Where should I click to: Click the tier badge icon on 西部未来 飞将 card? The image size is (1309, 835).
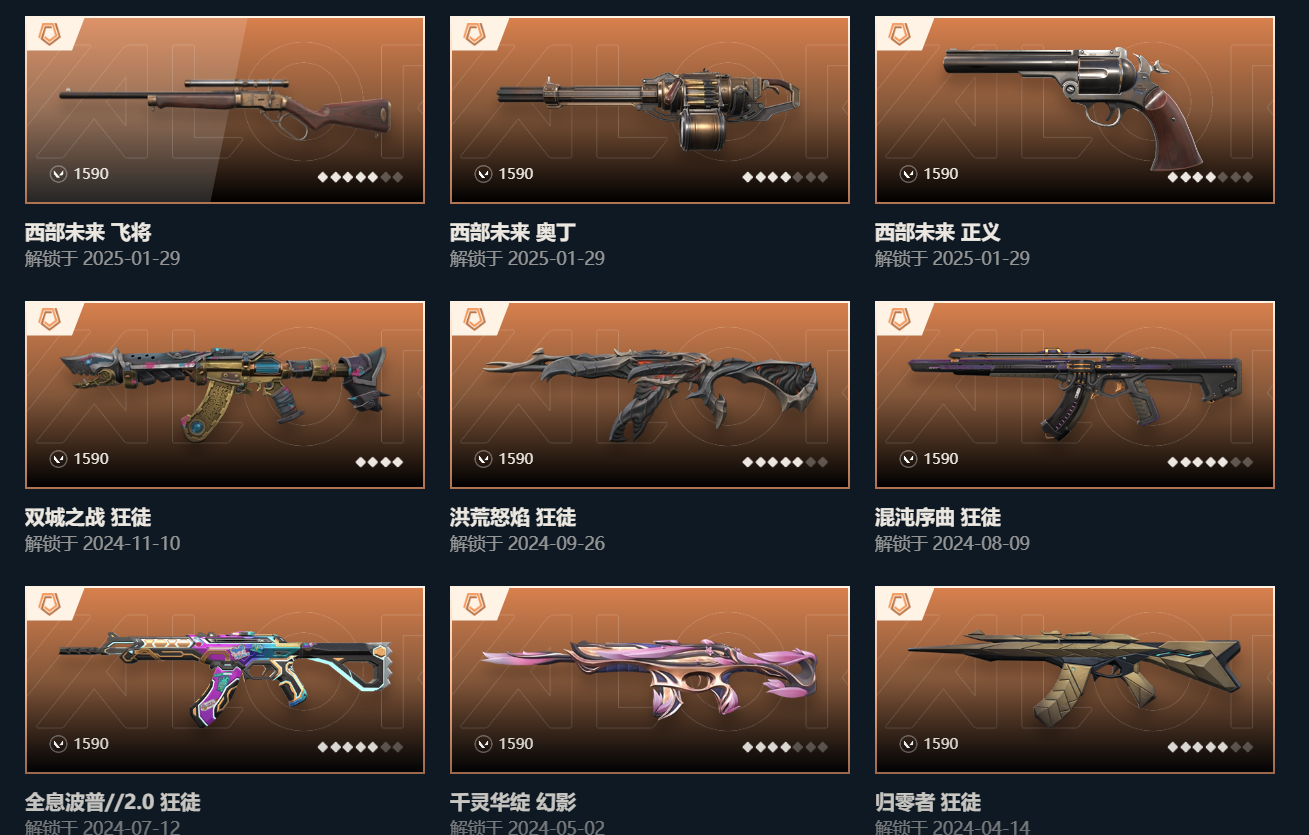[x=49, y=34]
